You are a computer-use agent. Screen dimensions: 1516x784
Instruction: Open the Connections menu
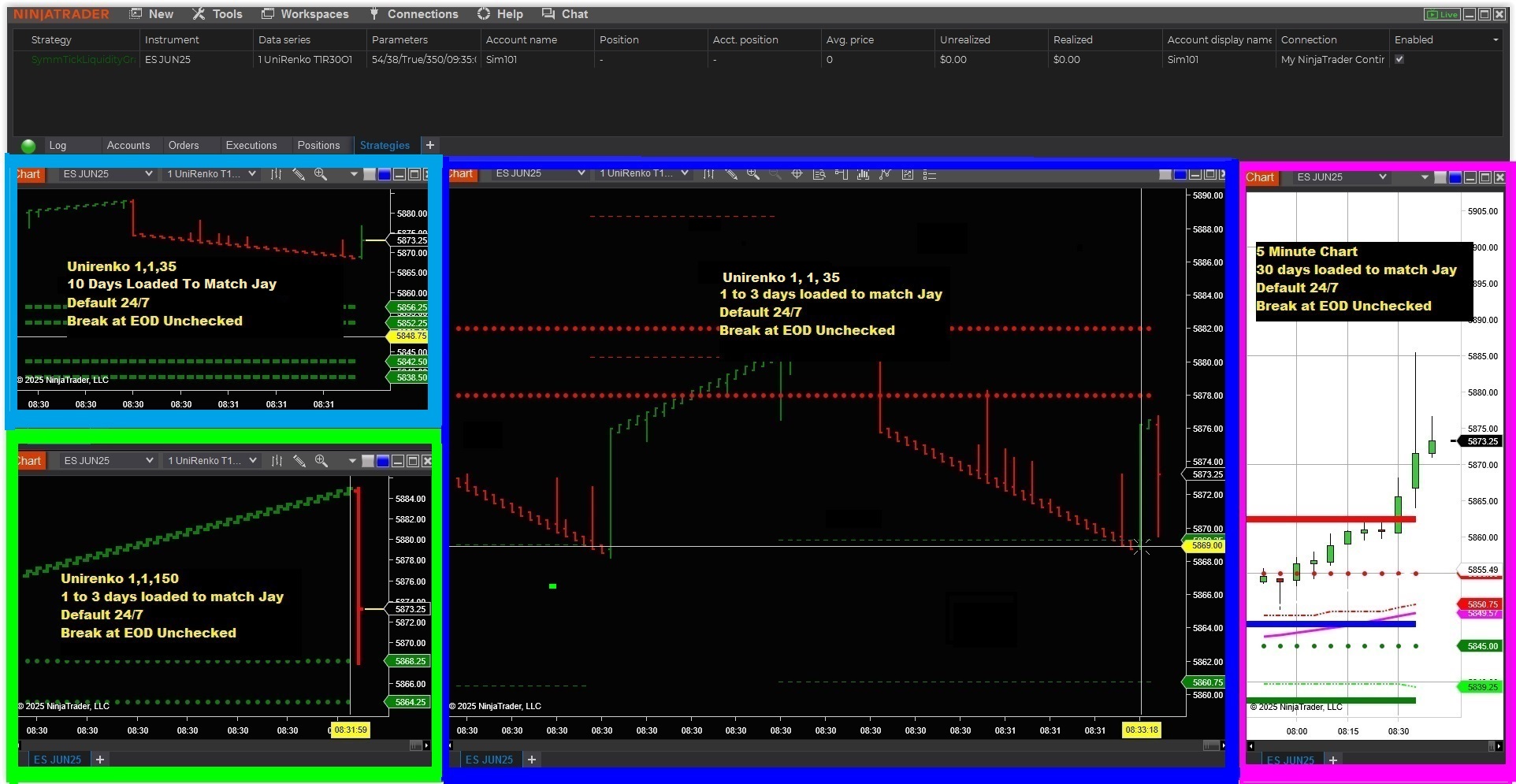(x=414, y=14)
